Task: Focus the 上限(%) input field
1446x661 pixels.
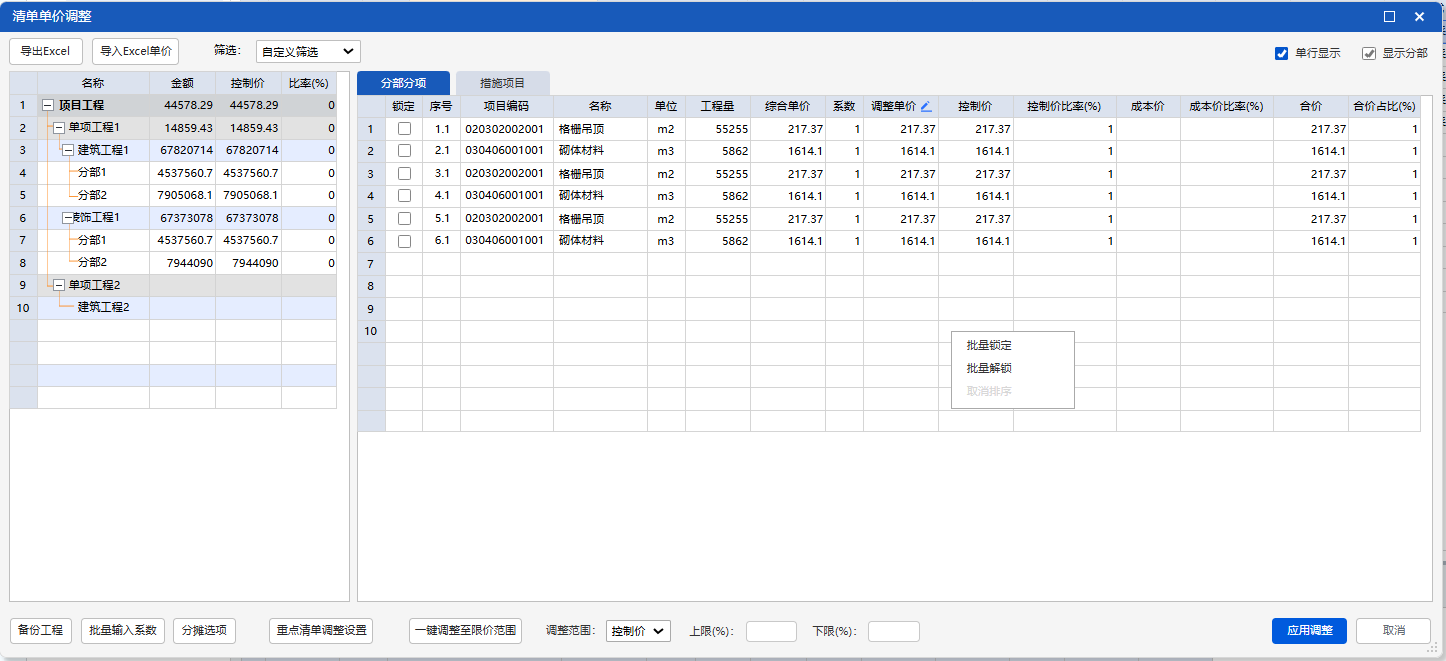Action: [x=771, y=631]
